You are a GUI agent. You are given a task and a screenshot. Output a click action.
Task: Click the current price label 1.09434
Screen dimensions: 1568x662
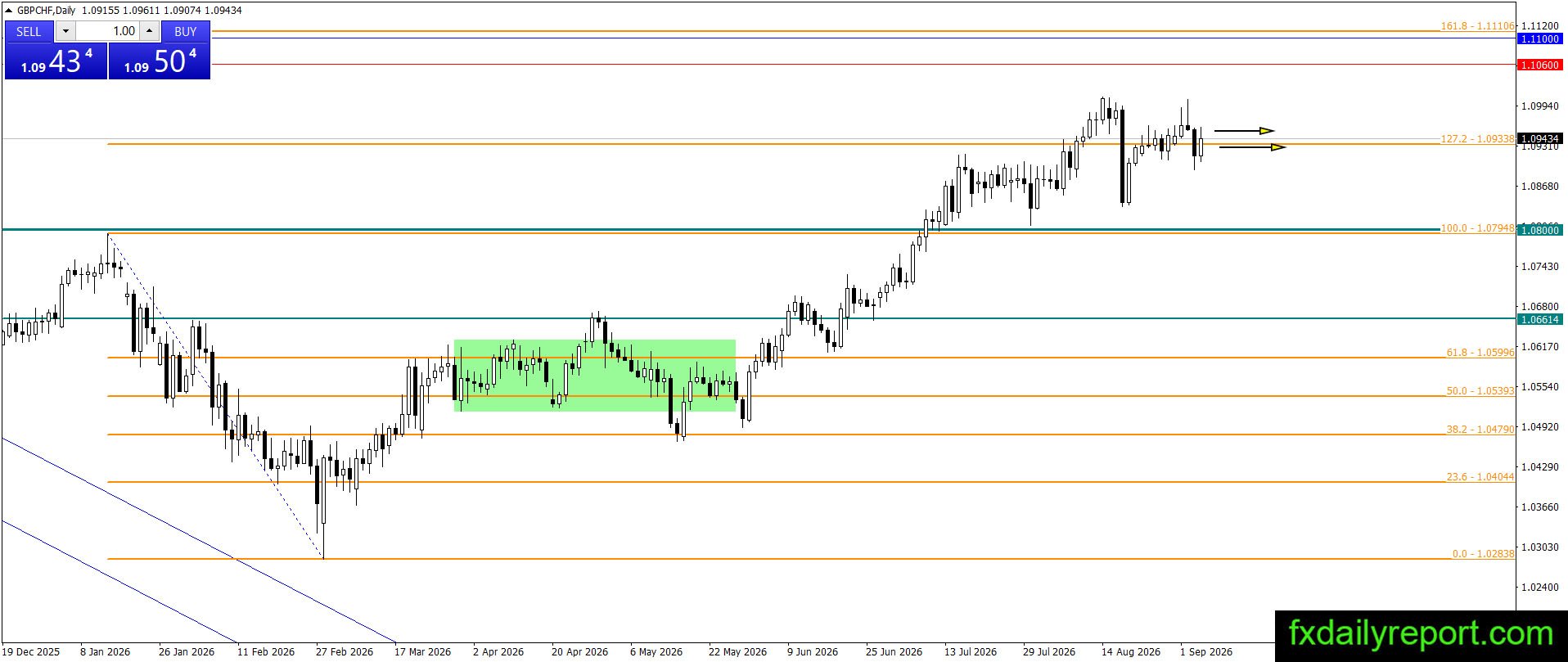[x=1539, y=139]
